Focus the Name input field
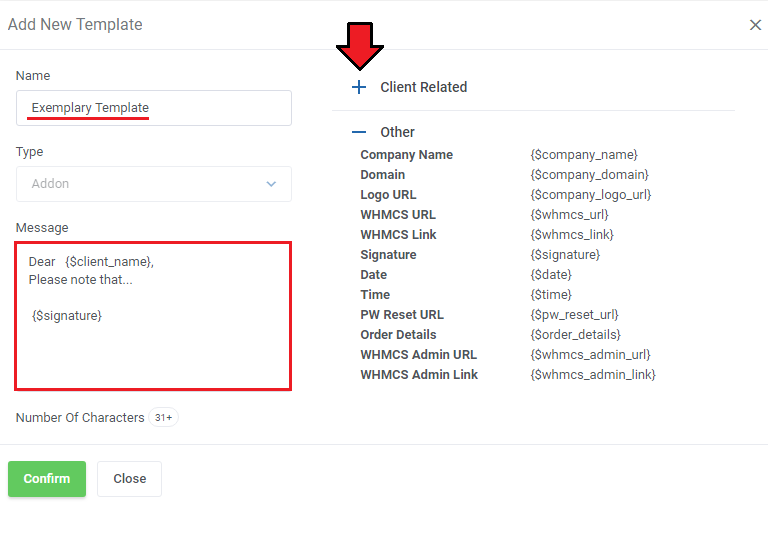The height and width of the screenshot is (544, 768). pyautogui.click(x=154, y=108)
